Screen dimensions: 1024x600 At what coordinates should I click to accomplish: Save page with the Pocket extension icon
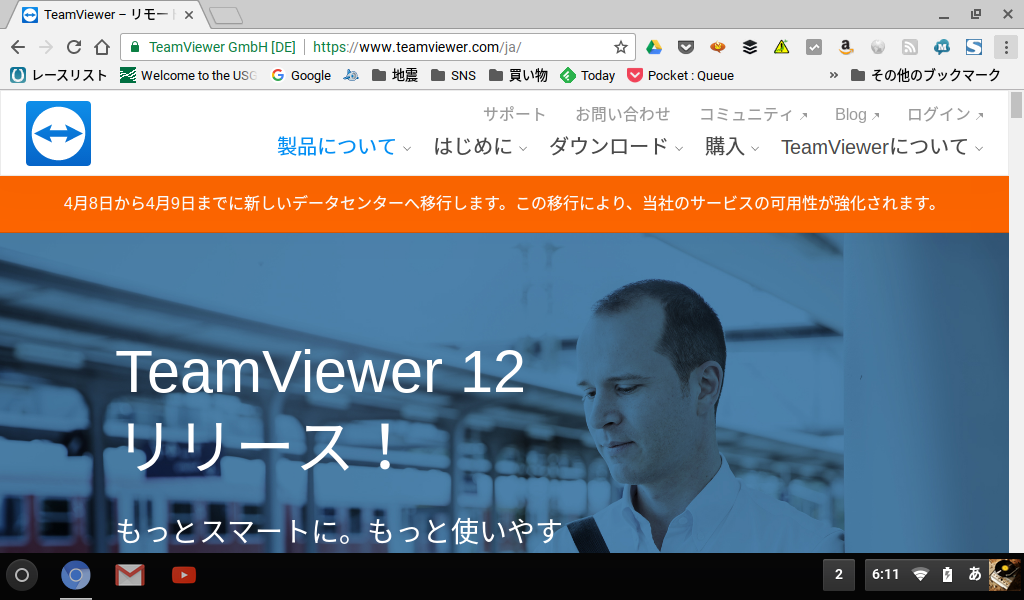(x=686, y=47)
